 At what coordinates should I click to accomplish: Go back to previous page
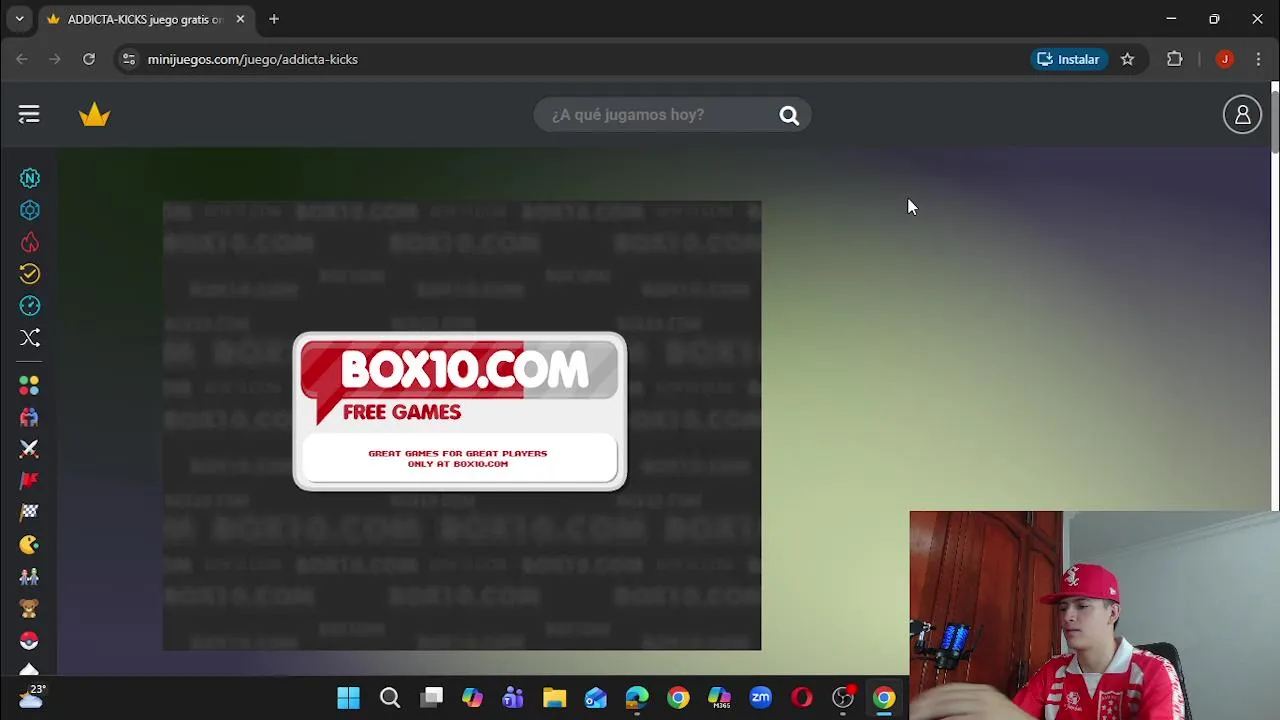click(22, 59)
